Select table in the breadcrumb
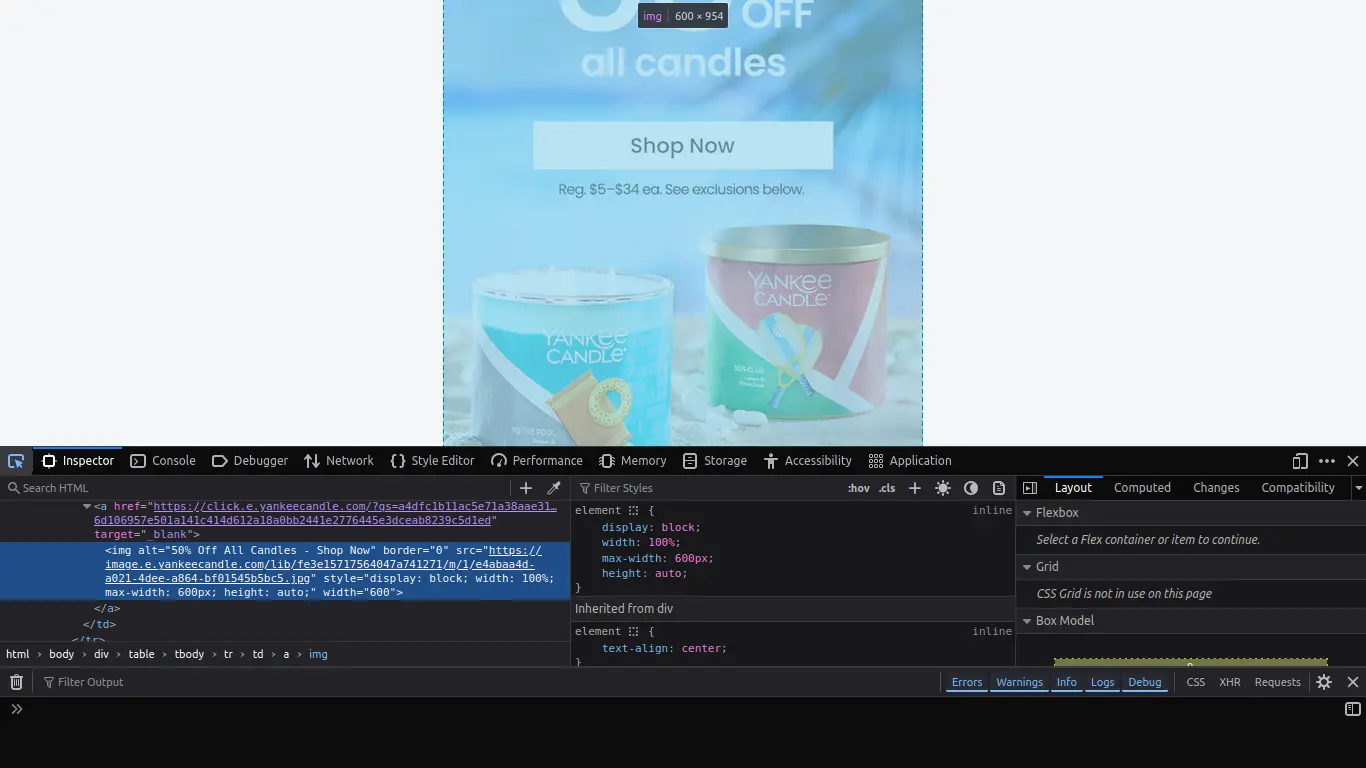The height and width of the screenshot is (768, 1366). pyautogui.click(x=141, y=654)
